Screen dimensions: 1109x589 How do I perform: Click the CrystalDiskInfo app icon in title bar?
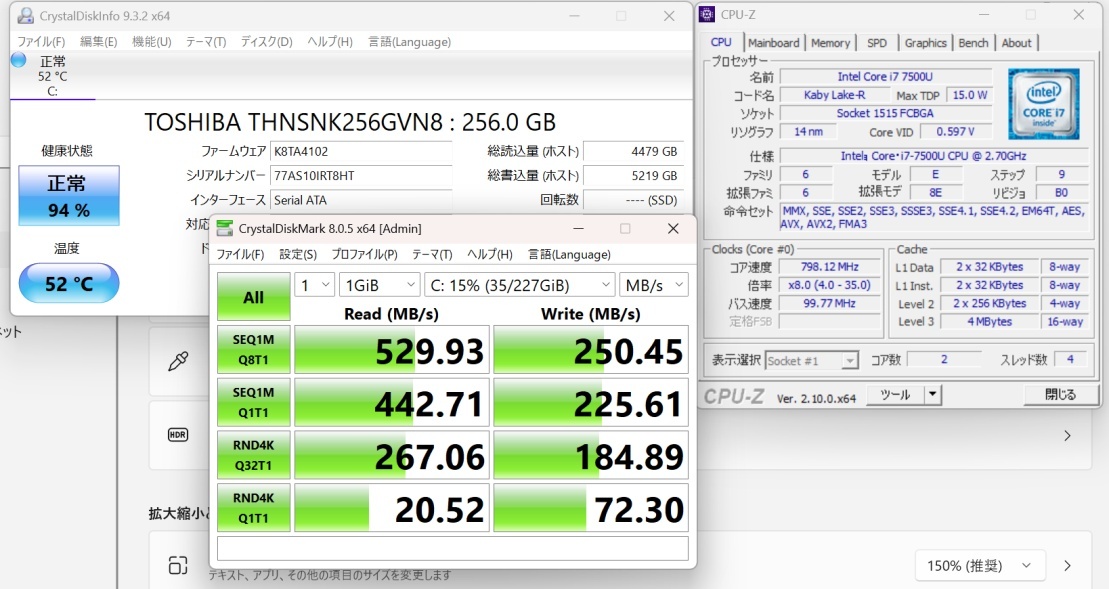click(25, 16)
